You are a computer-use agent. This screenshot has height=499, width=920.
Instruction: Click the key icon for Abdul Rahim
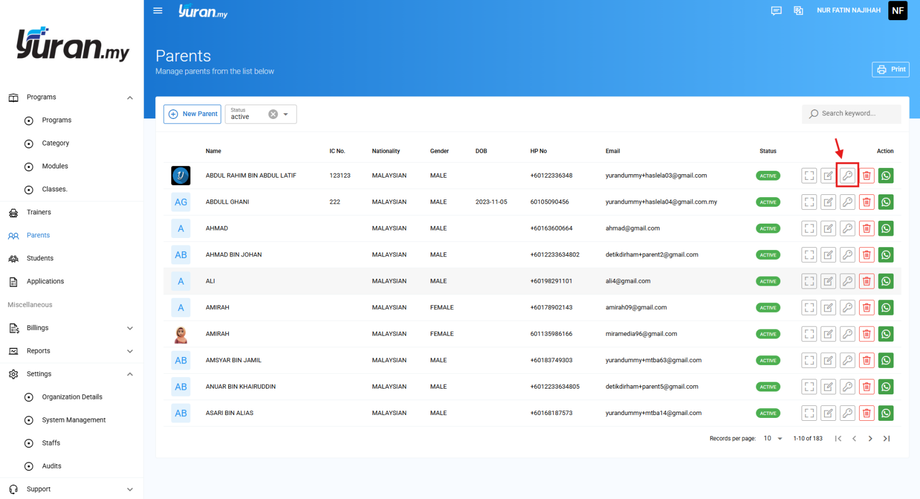click(847, 176)
